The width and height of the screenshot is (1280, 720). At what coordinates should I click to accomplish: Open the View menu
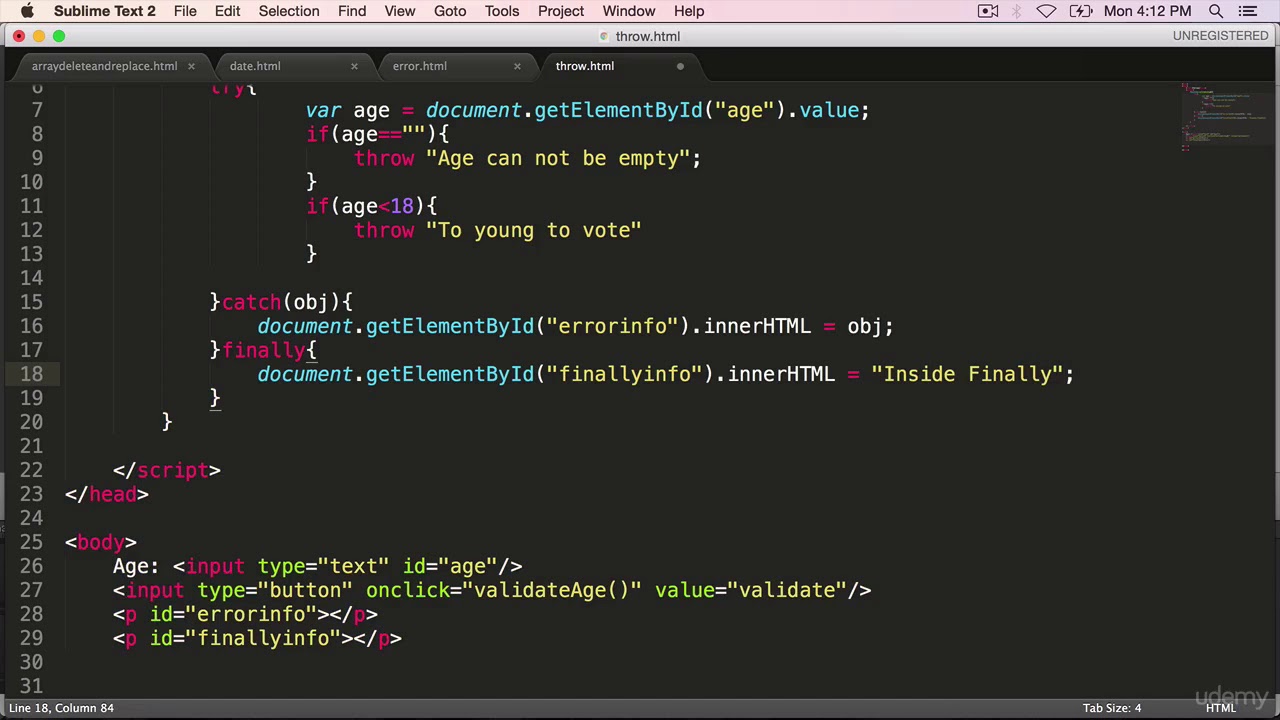pyautogui.click(x=399, y=11)
